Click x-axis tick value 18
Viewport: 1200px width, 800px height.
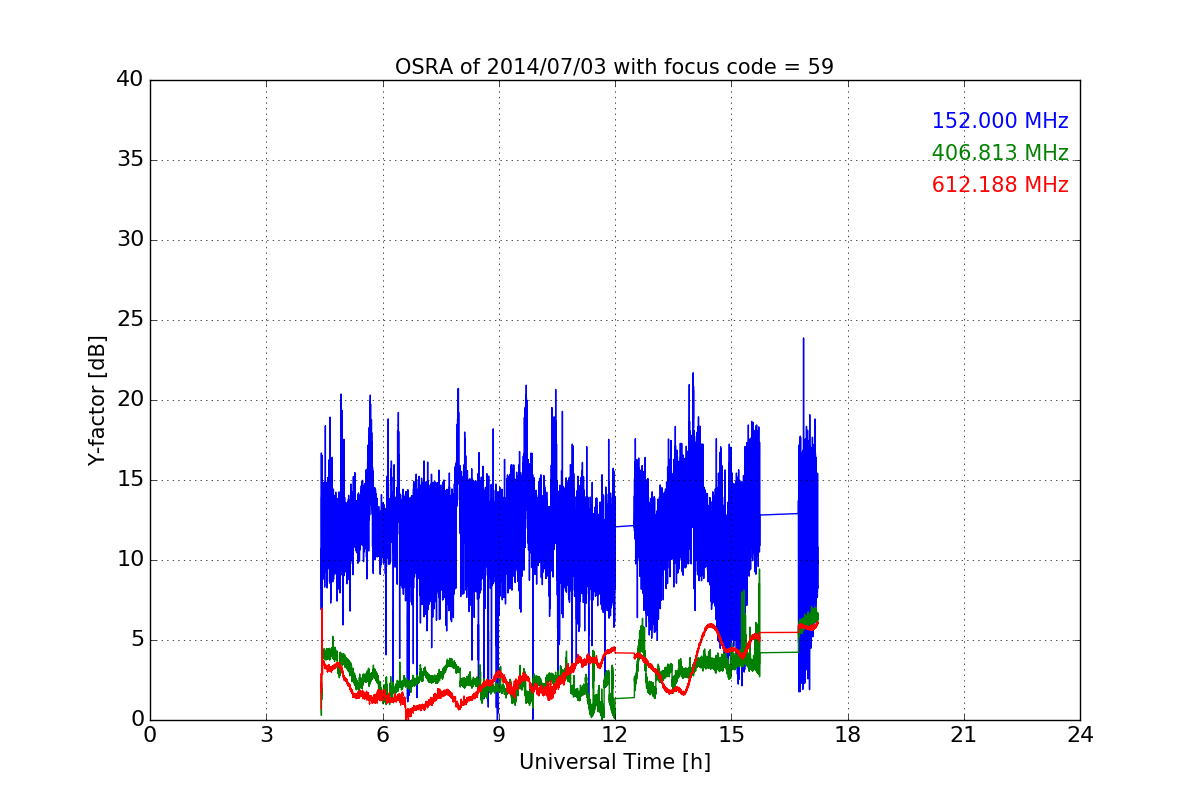tap(848, 735)
